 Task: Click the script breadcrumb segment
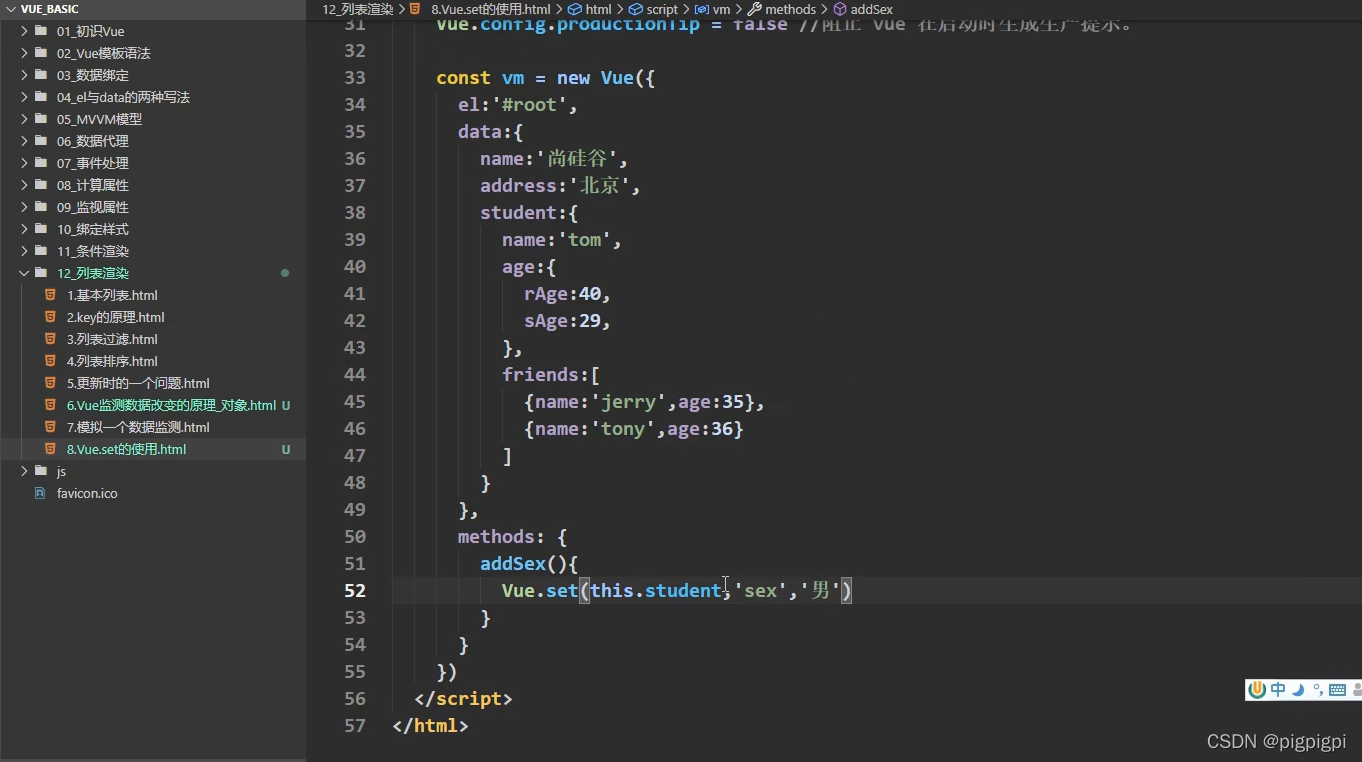[662, 9]
